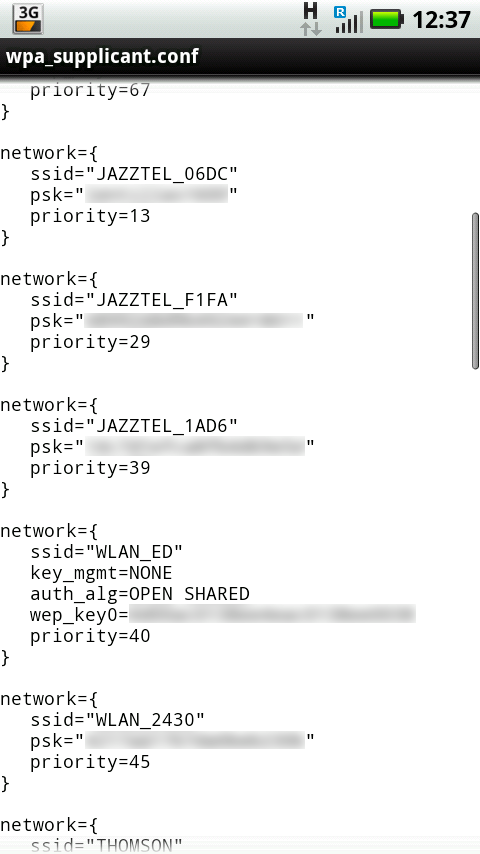
Task: Click the ssid="JAZZTEL_06DC" line
Action: [x=134, y=174]
